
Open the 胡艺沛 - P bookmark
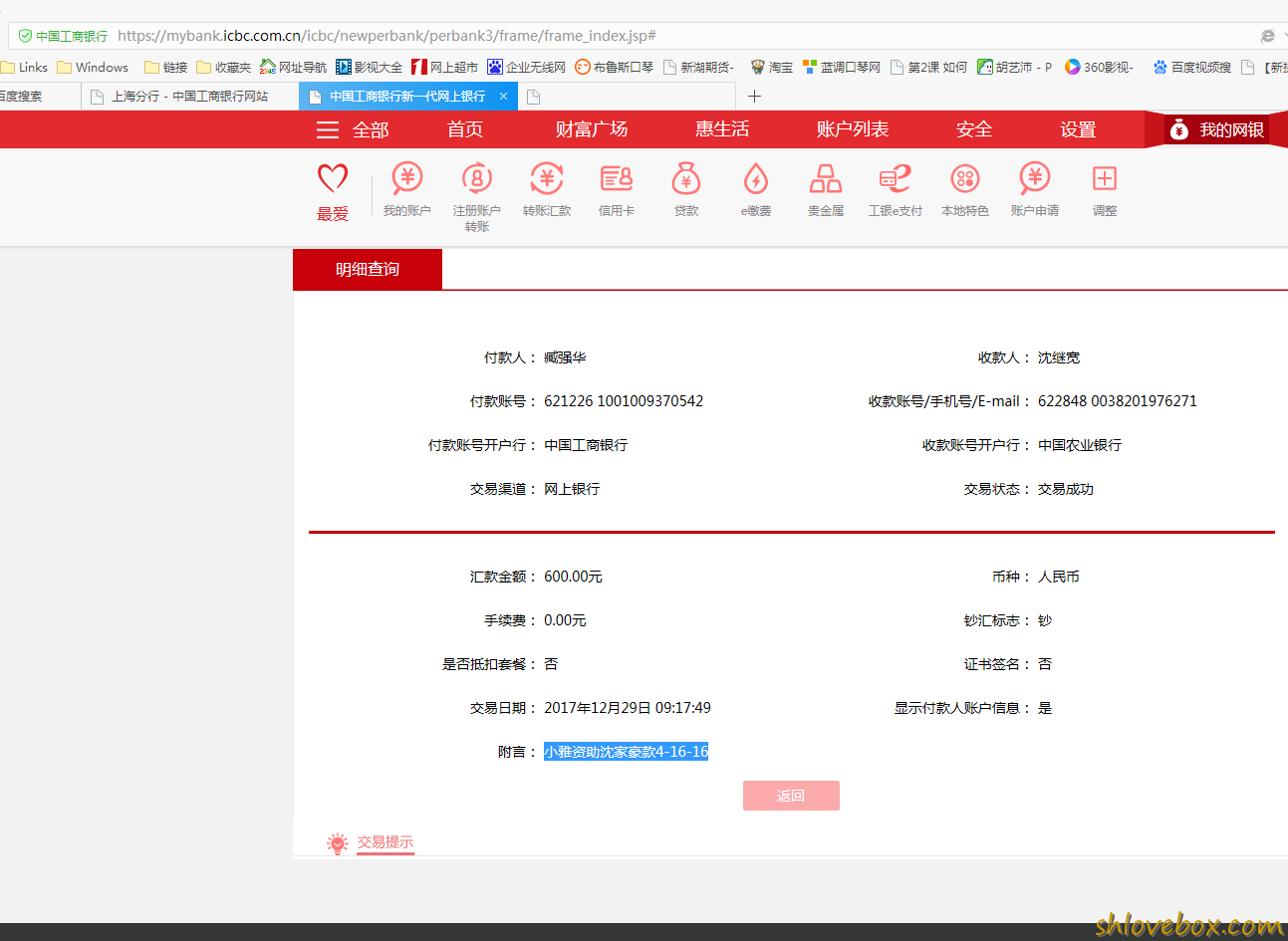tap(1015, 68)
